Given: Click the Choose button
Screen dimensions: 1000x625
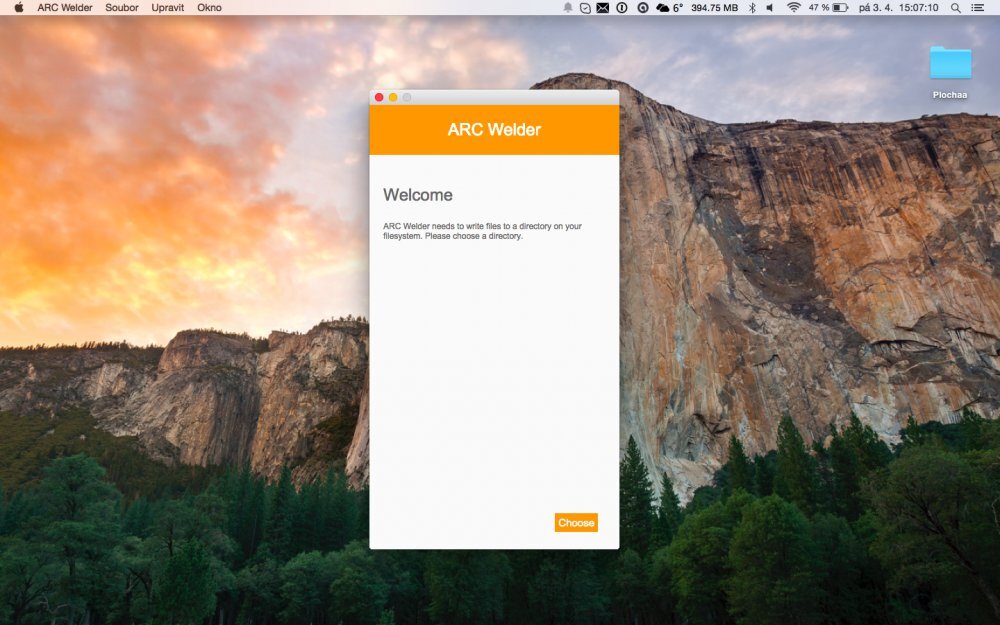Looking at the screenshot, I should point(576,523).
